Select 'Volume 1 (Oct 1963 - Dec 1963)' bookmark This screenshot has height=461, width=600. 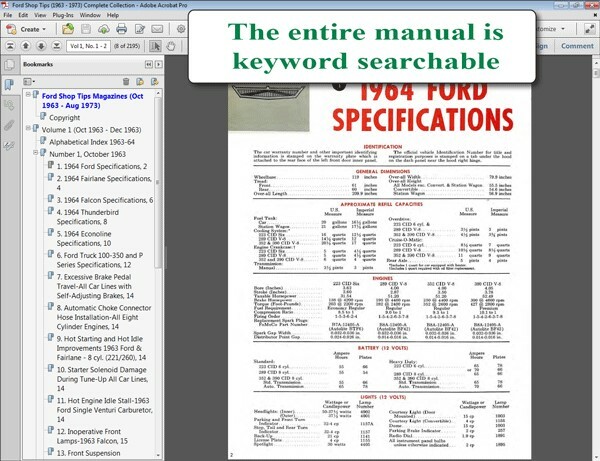(91, 130)
